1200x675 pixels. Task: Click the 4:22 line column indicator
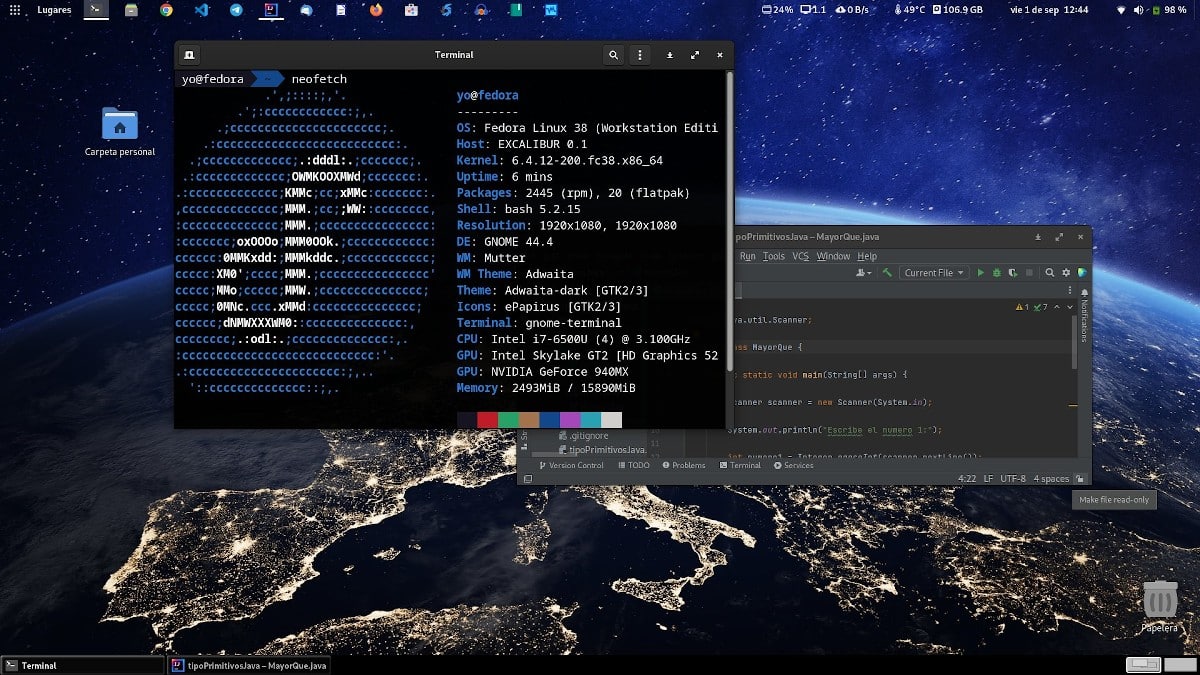click(967, 479)
